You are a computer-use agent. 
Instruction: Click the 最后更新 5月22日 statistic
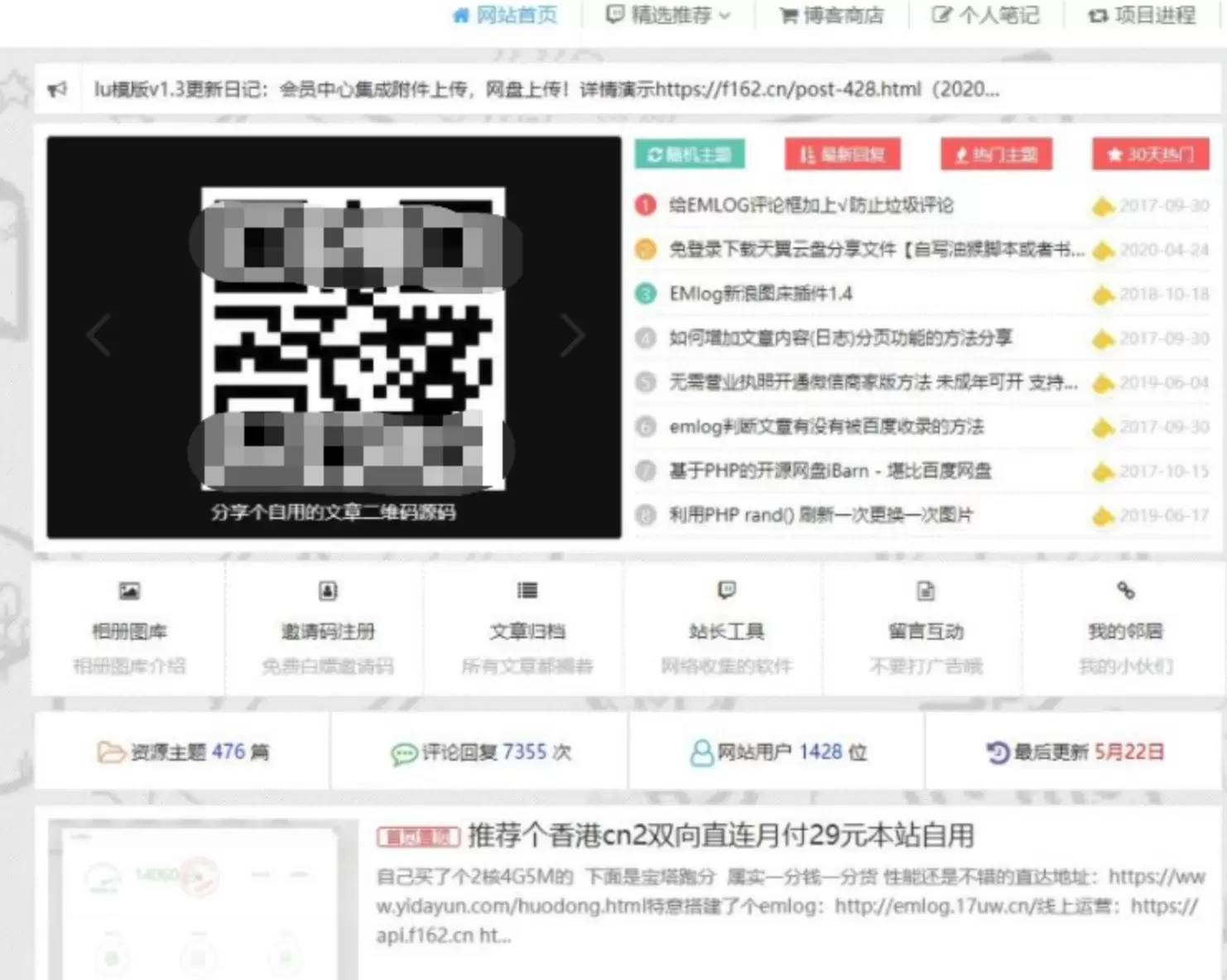[x=1075, y=752]
